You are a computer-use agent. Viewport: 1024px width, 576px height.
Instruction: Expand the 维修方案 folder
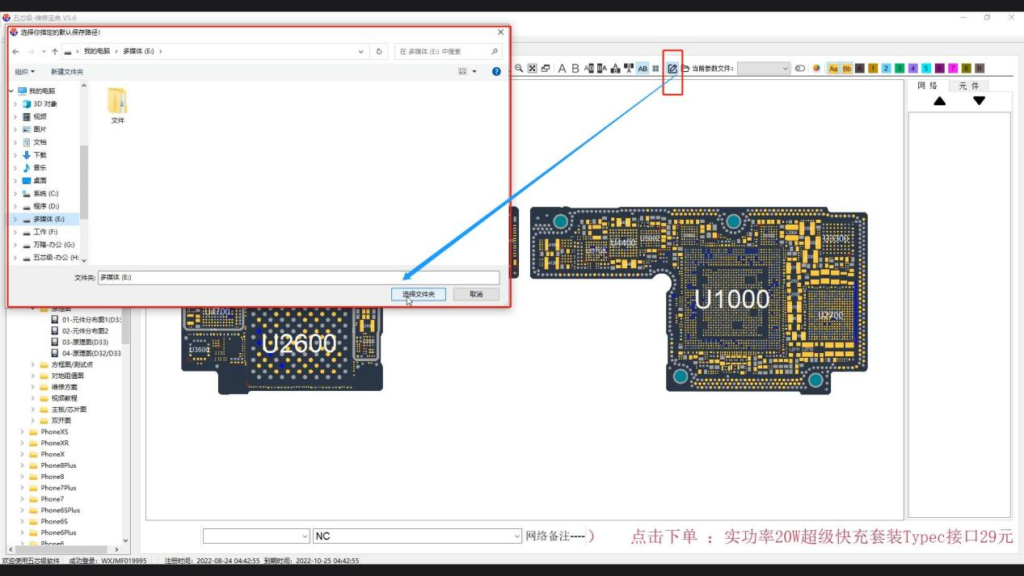(x=33, y=387)
